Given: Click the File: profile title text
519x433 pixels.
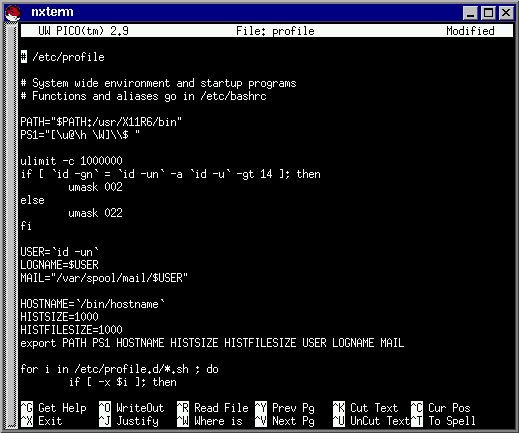Looking at the screenshot, I should click(x=275, y=31).
